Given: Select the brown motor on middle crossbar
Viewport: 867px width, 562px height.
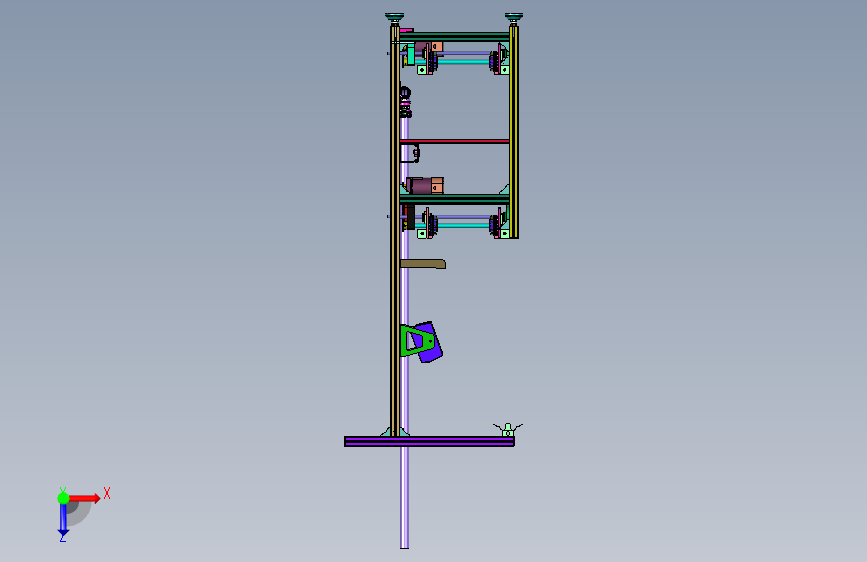Looking at the screenshot, I should [425, 185].
